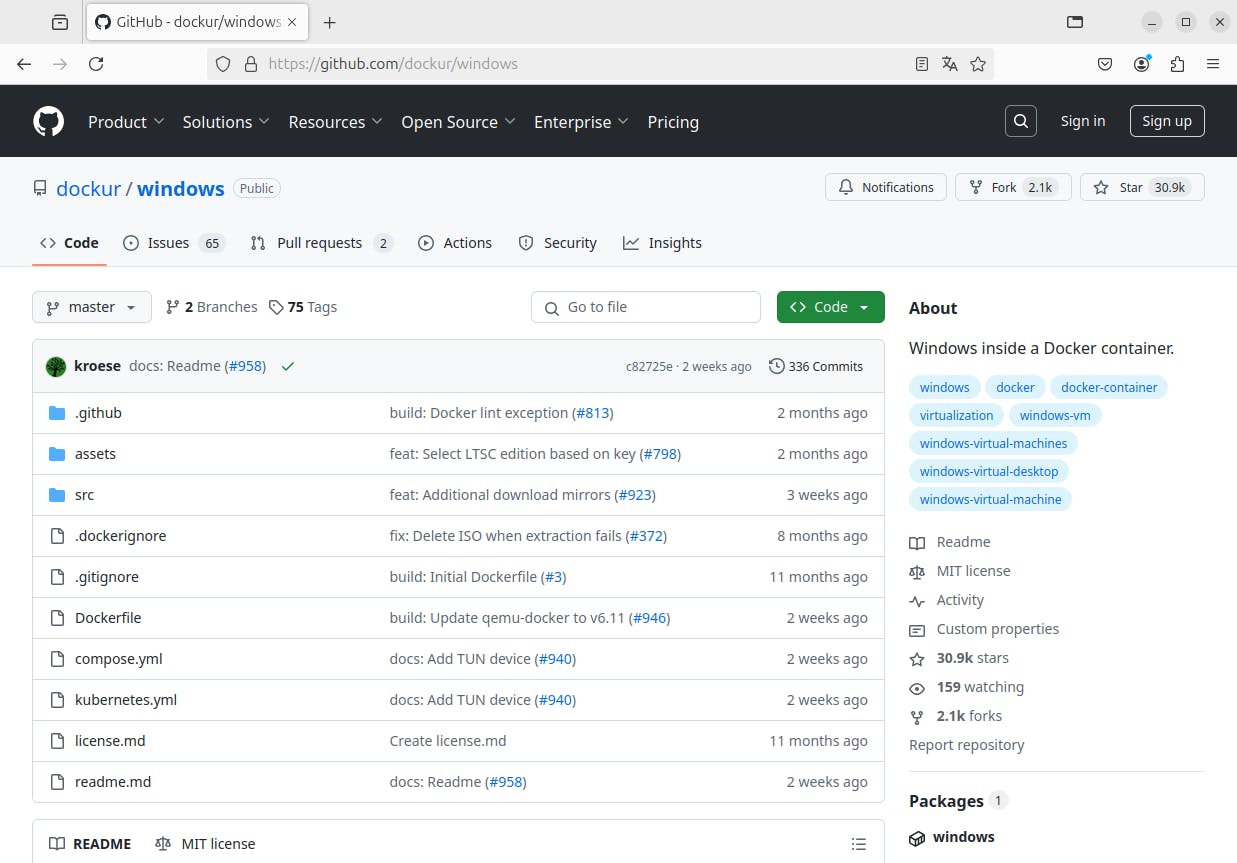Image resolution: width=1237 pixels, height=863 pixels.
Task: Open the dockur owner link
Action: 88,188
